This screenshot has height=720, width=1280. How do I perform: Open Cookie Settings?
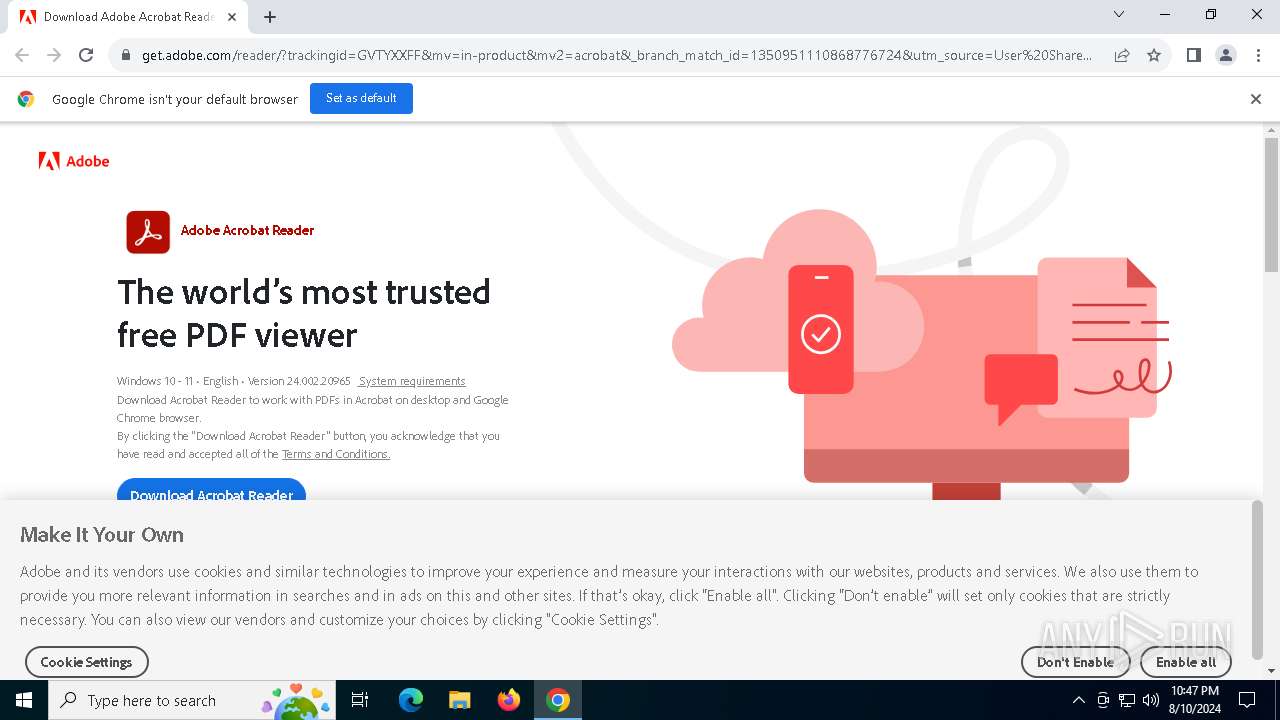point(87,662)
